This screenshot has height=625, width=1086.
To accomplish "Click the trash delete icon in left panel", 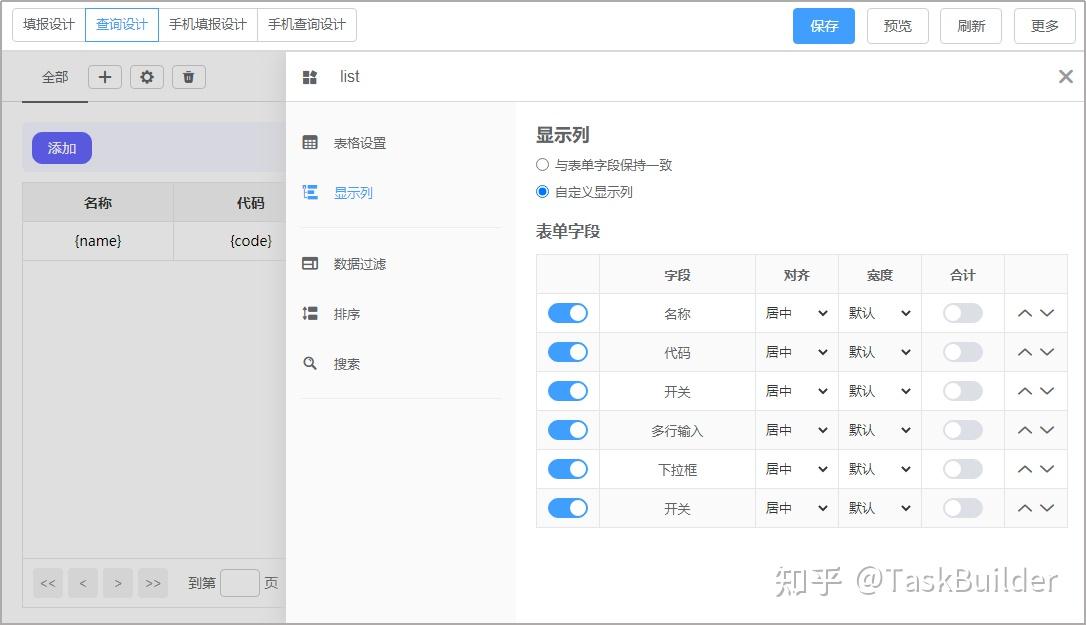I will click(x=189, y=76).
